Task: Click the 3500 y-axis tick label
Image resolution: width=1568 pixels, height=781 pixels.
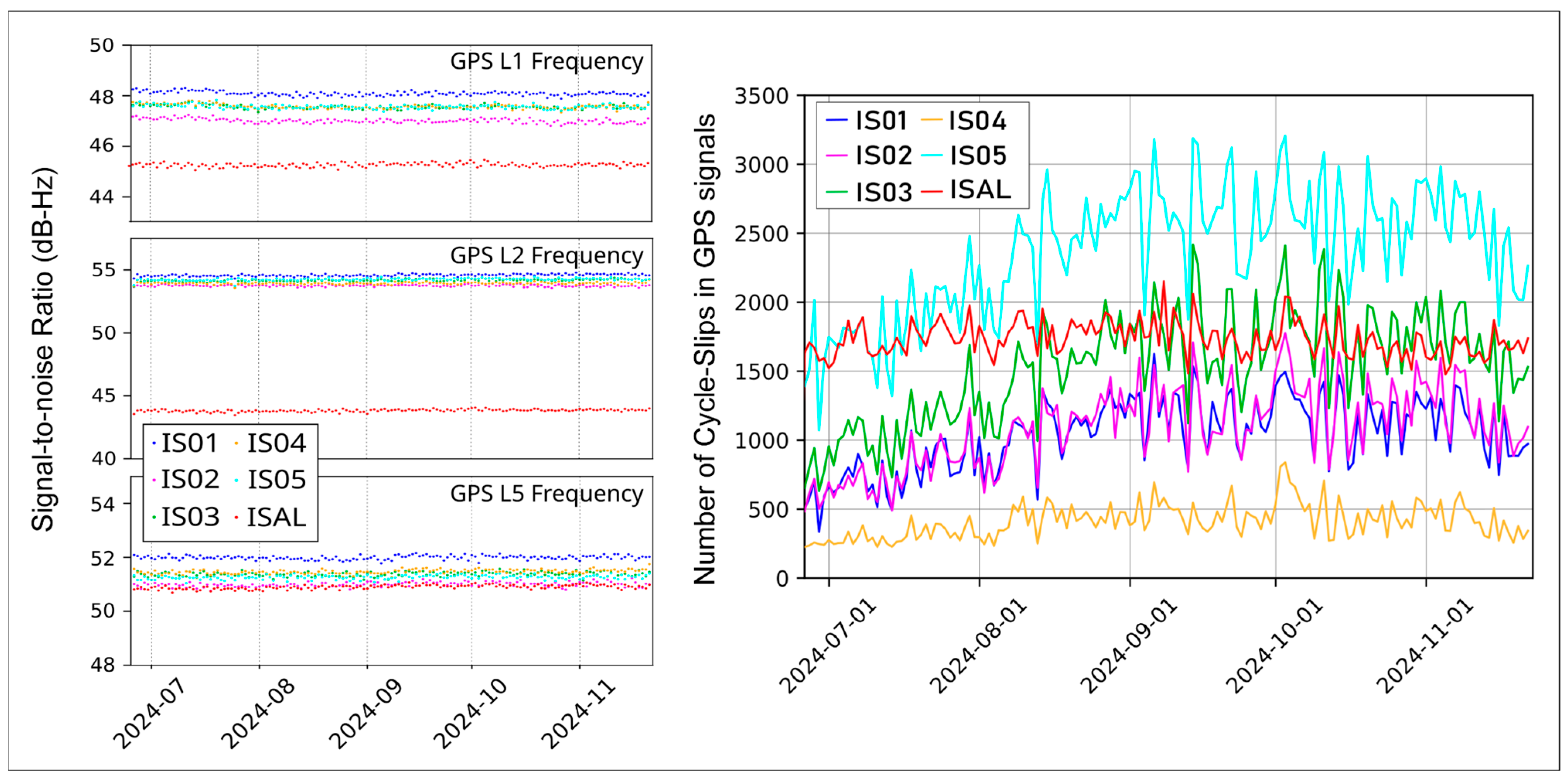Action: pos(762,96)
